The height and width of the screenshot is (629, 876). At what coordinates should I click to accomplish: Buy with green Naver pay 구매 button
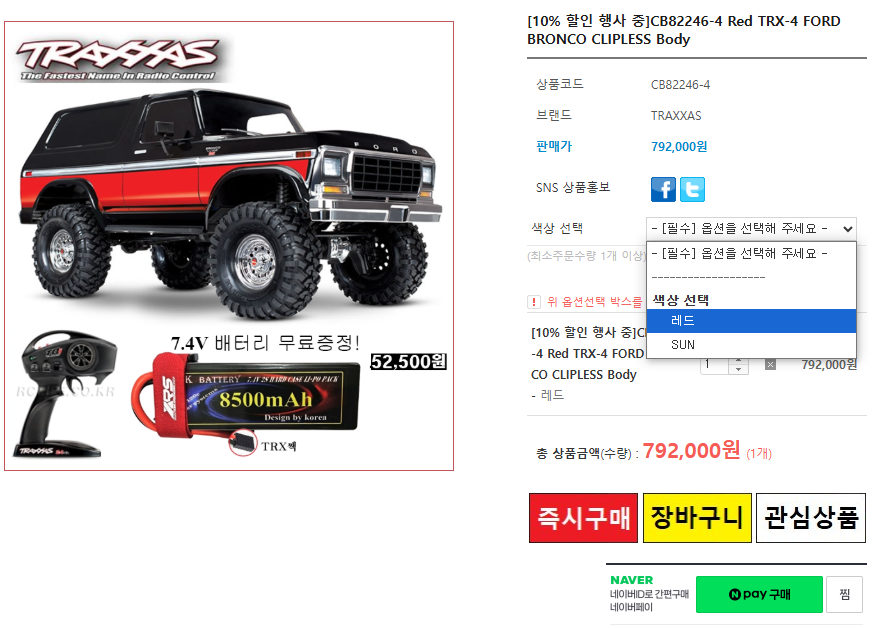click(x=759, y=594)
